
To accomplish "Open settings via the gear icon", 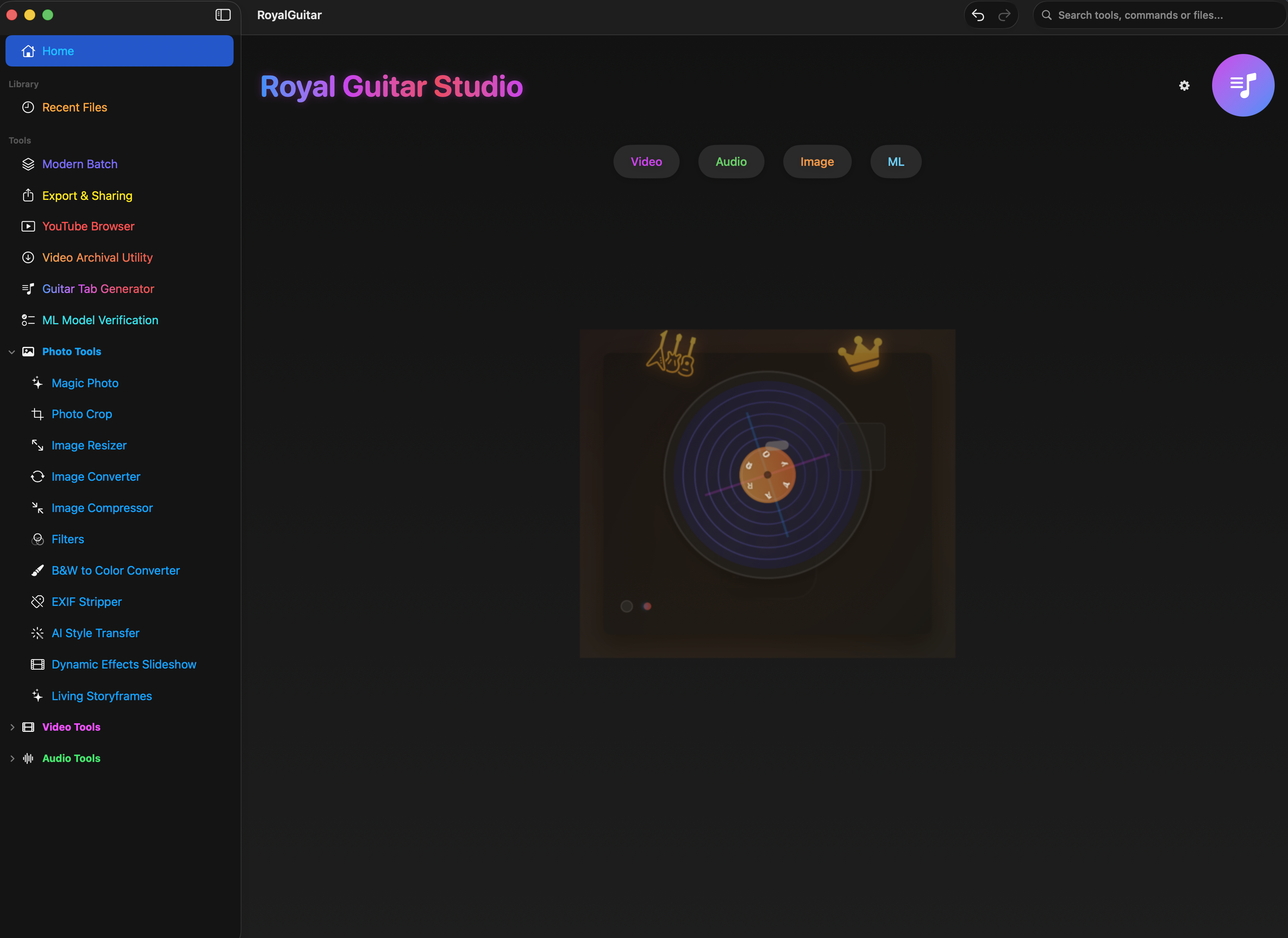I will pyautogui.click(x=1184, y=86).
